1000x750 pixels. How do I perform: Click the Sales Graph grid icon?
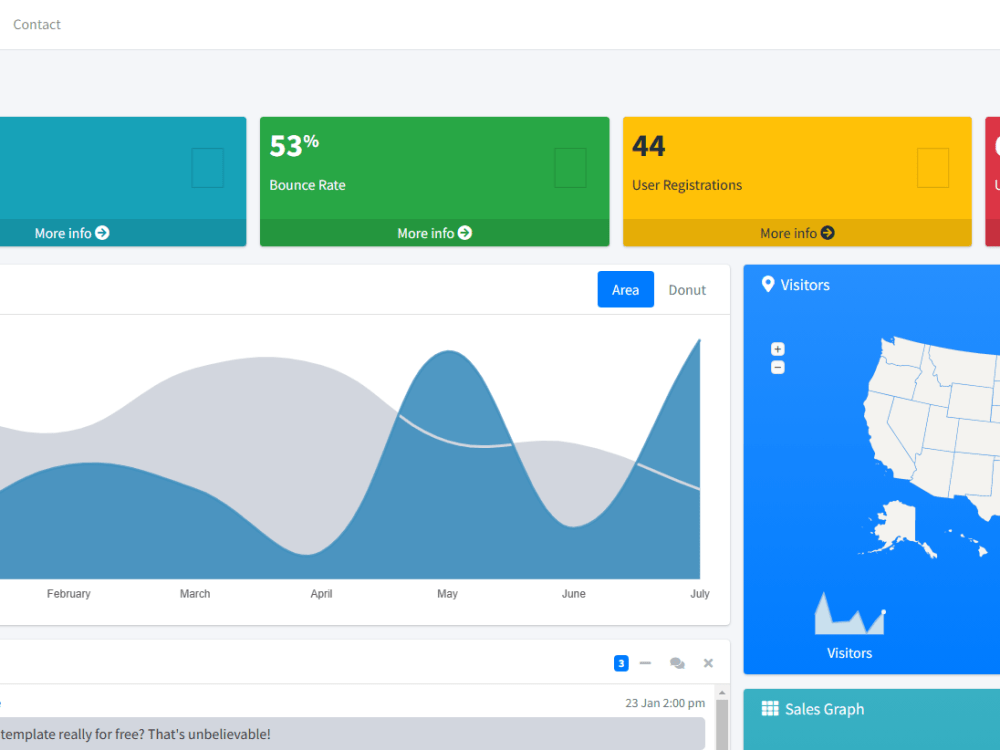pyautogui.click(x=769, y=708)
